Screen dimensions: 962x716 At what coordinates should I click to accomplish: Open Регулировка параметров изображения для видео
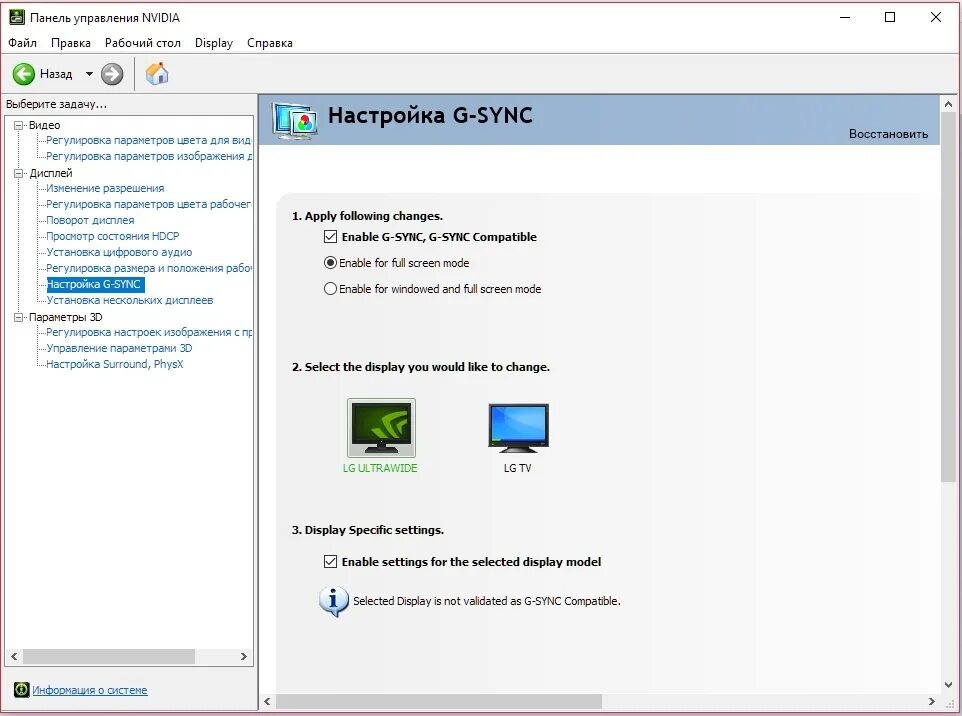[148, 156]
